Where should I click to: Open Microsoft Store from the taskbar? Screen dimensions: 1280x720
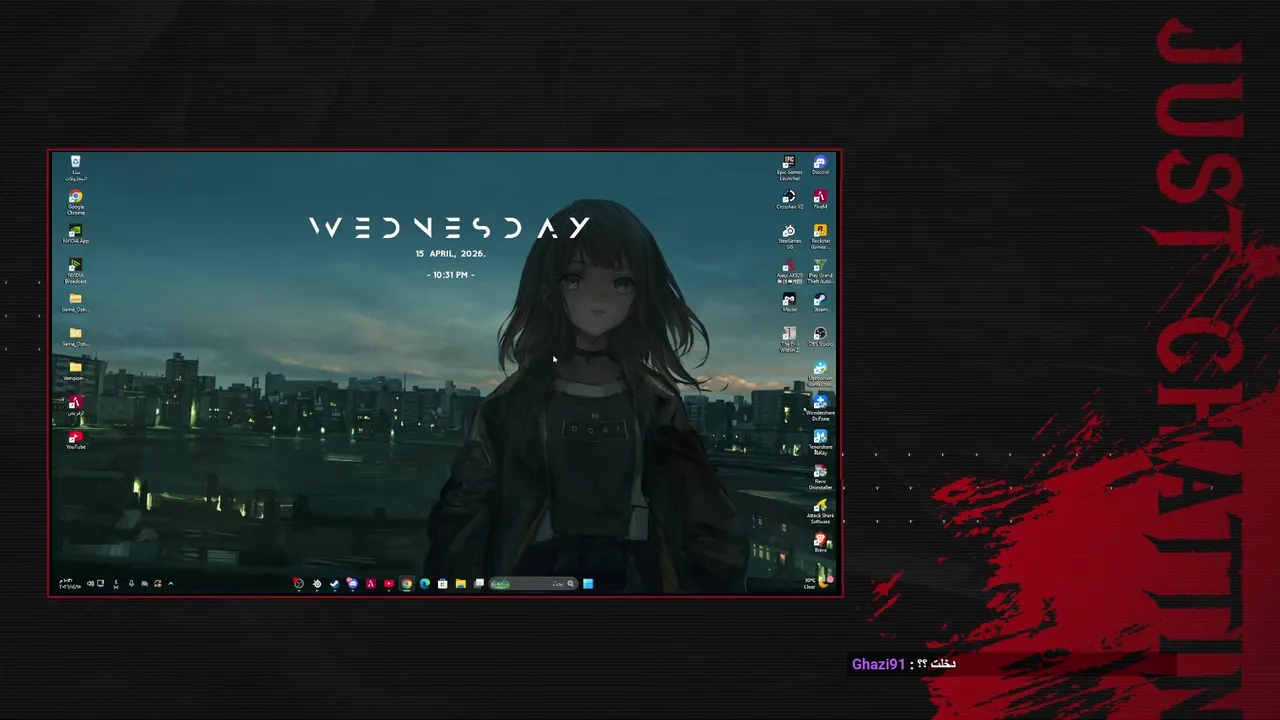(x=442, y=584)
